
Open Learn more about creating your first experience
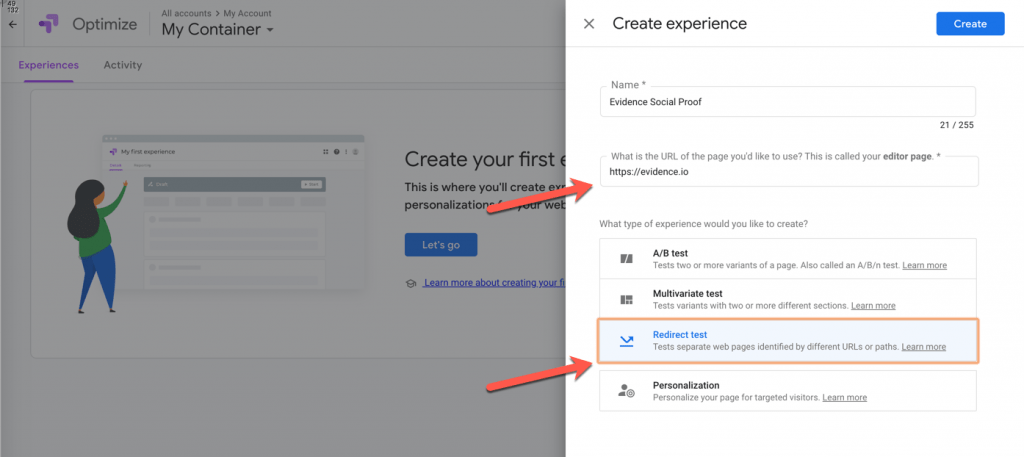[x=494, y=283]
